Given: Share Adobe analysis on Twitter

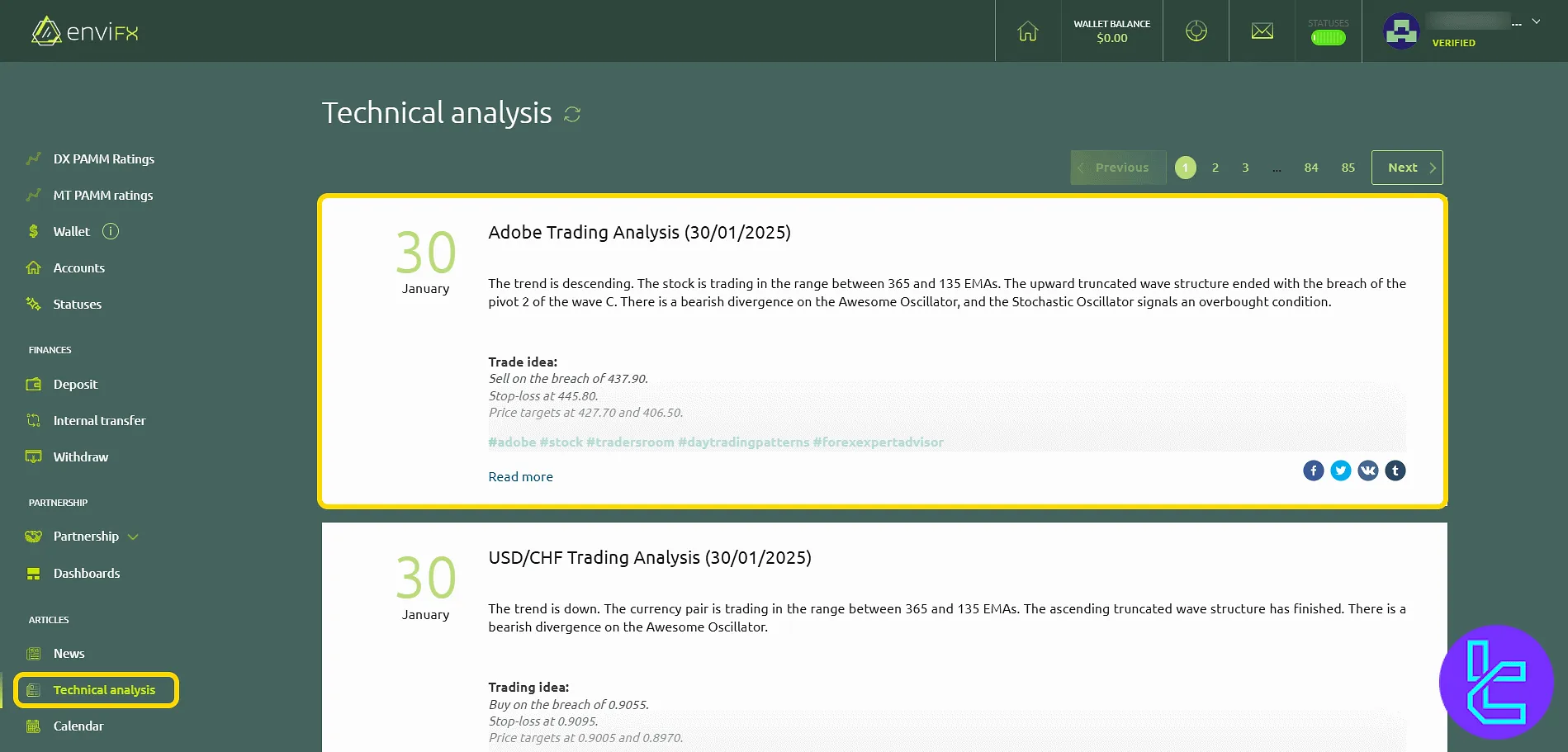Looking at the screenshot, I should 1340,470.
